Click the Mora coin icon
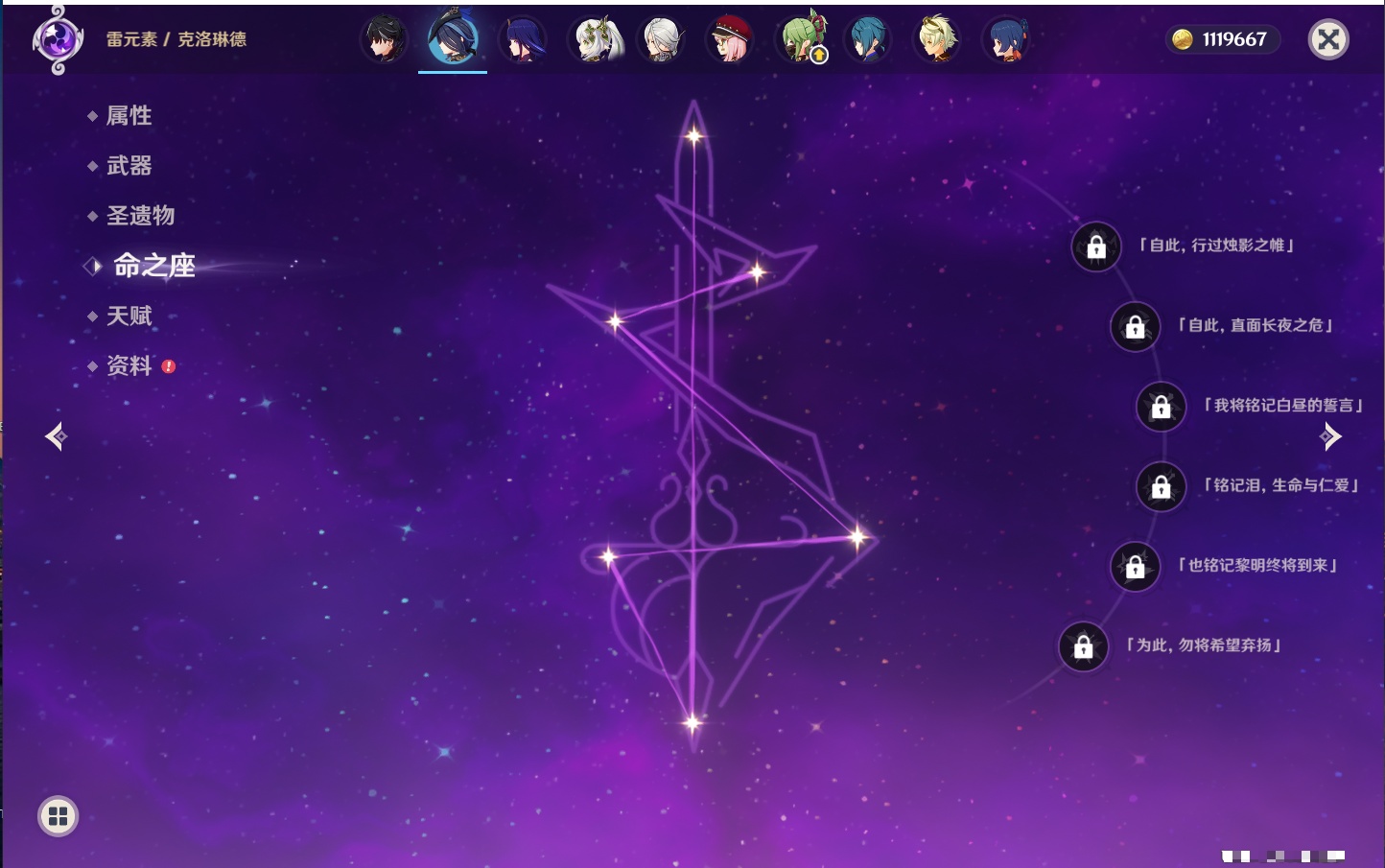The width and height of the screenshot is (1385, 868). pyautogui.click(x=1183, y=39)
